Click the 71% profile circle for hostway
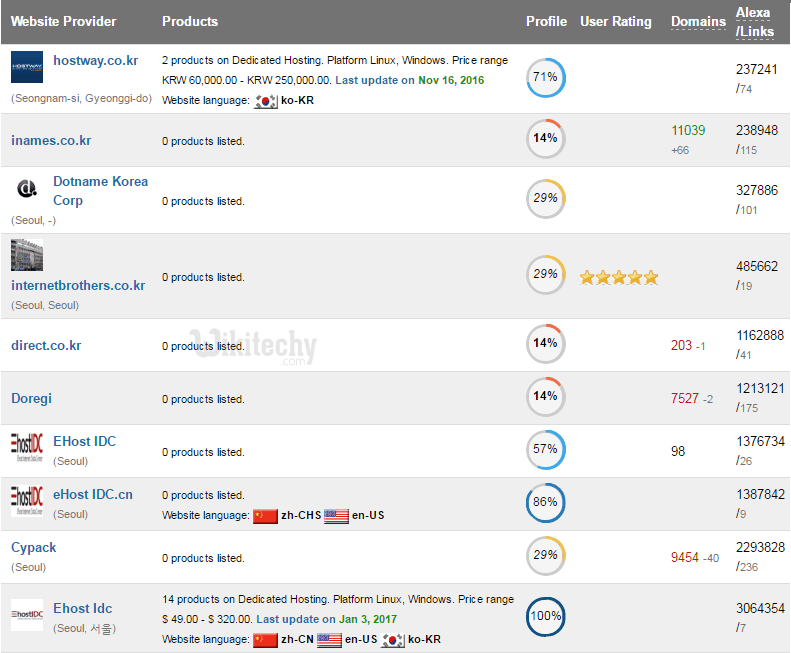This screenshot has height=653, width=791. pos(545,77)
